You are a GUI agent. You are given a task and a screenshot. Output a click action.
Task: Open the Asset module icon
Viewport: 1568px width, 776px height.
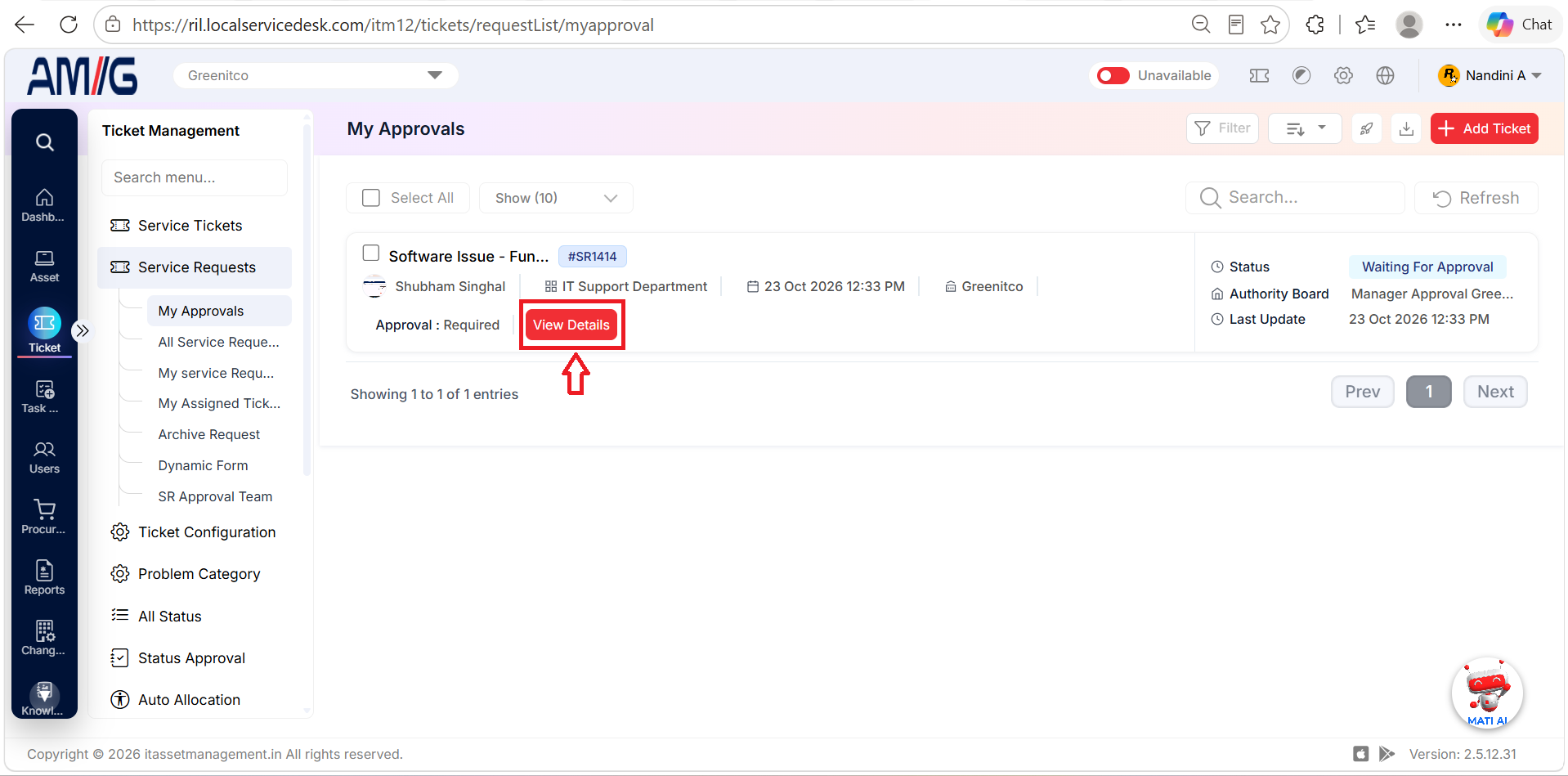(44, 267)
